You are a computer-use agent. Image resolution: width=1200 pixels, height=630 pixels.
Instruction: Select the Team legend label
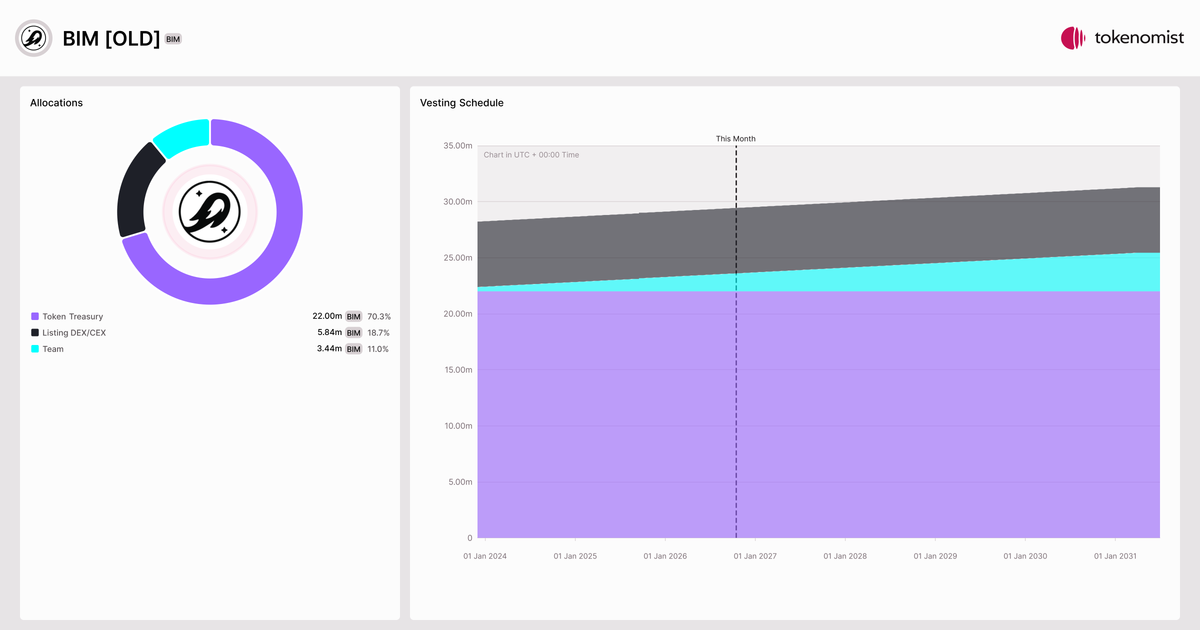point(53,349)
